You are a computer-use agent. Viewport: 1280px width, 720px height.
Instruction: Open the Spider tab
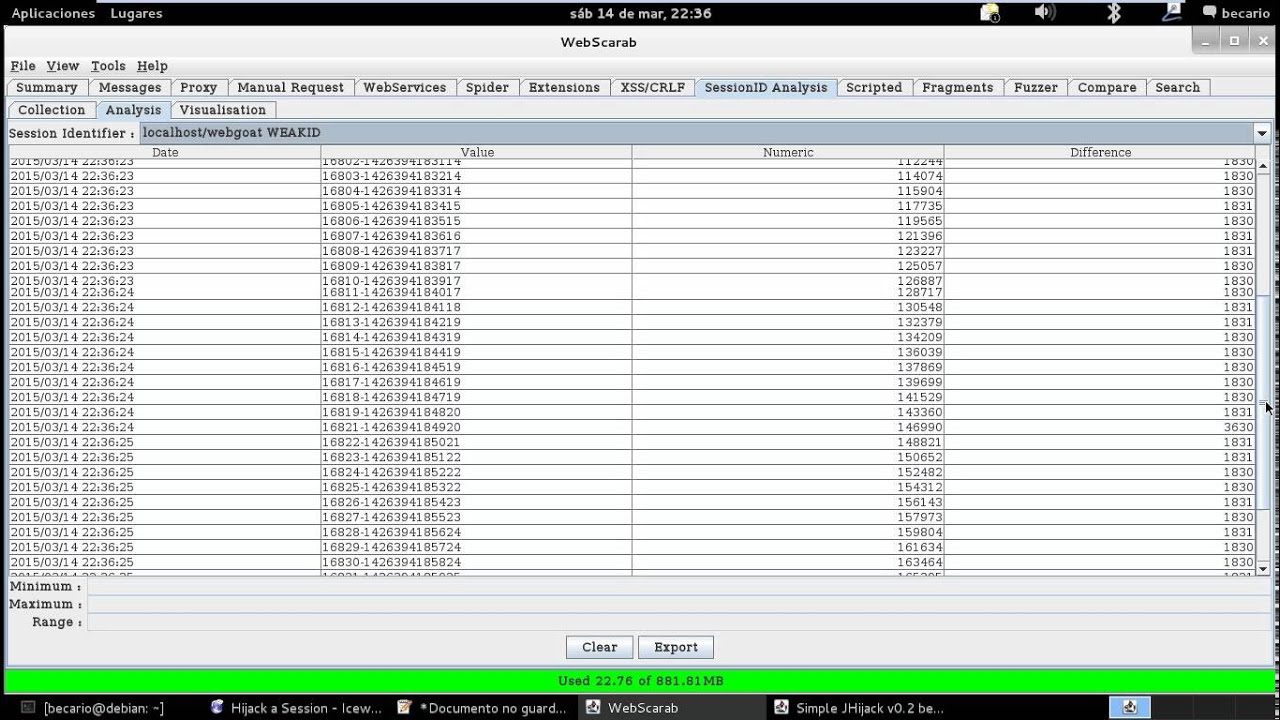487,87
